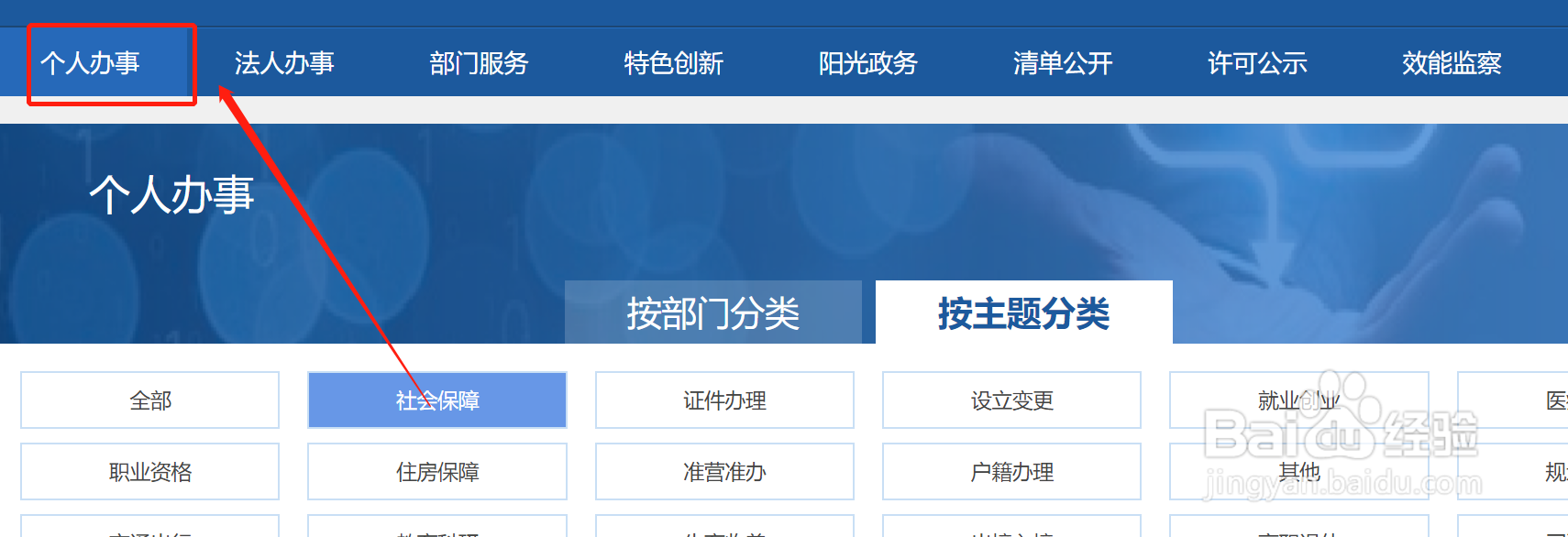Select the 全部 category button
The height and width of the screenshot is (537, 1568).
(x=149, y=400)
